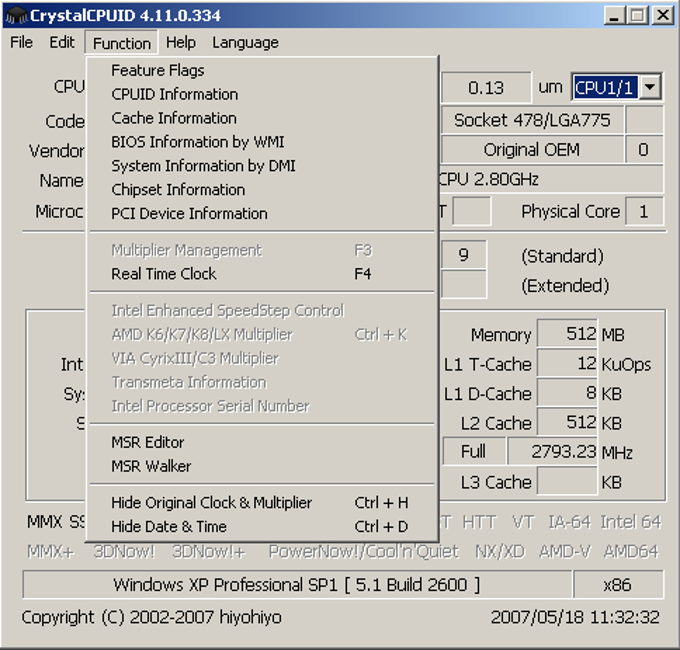Click the L2 Cache 512 value

coord(567,422)
